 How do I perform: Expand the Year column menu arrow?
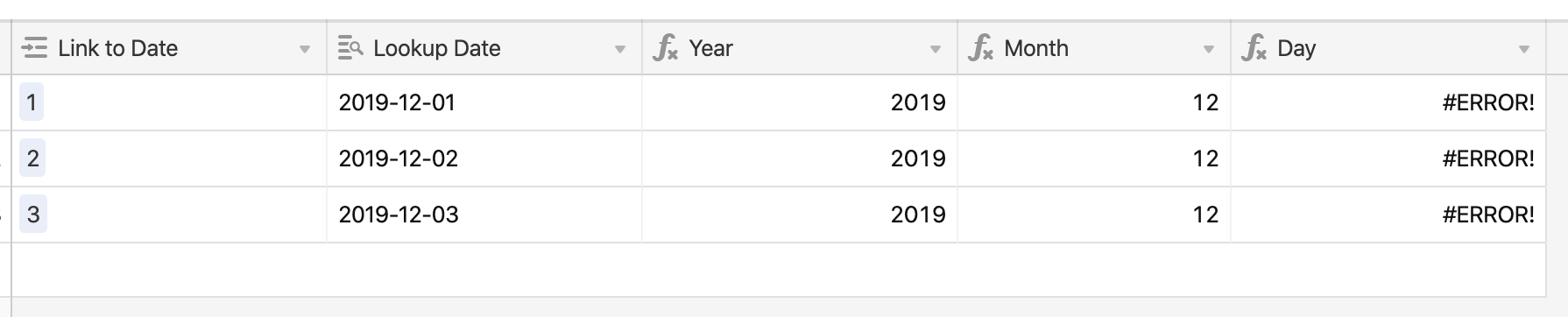pyautogui.click(x=936, y=50)
